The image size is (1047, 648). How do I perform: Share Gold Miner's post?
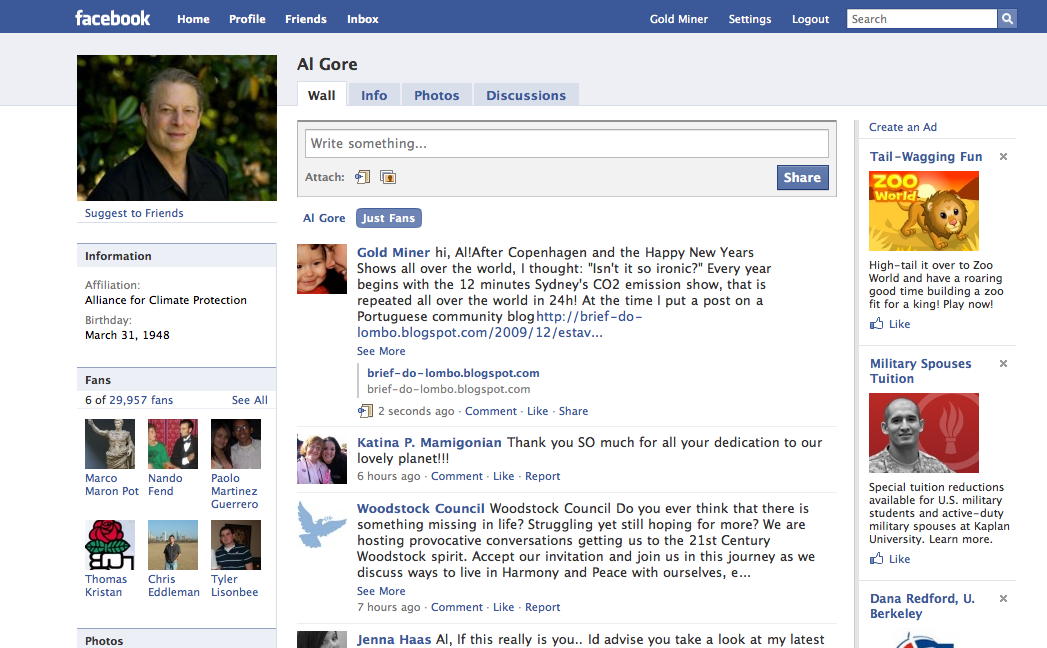[574, 411]
